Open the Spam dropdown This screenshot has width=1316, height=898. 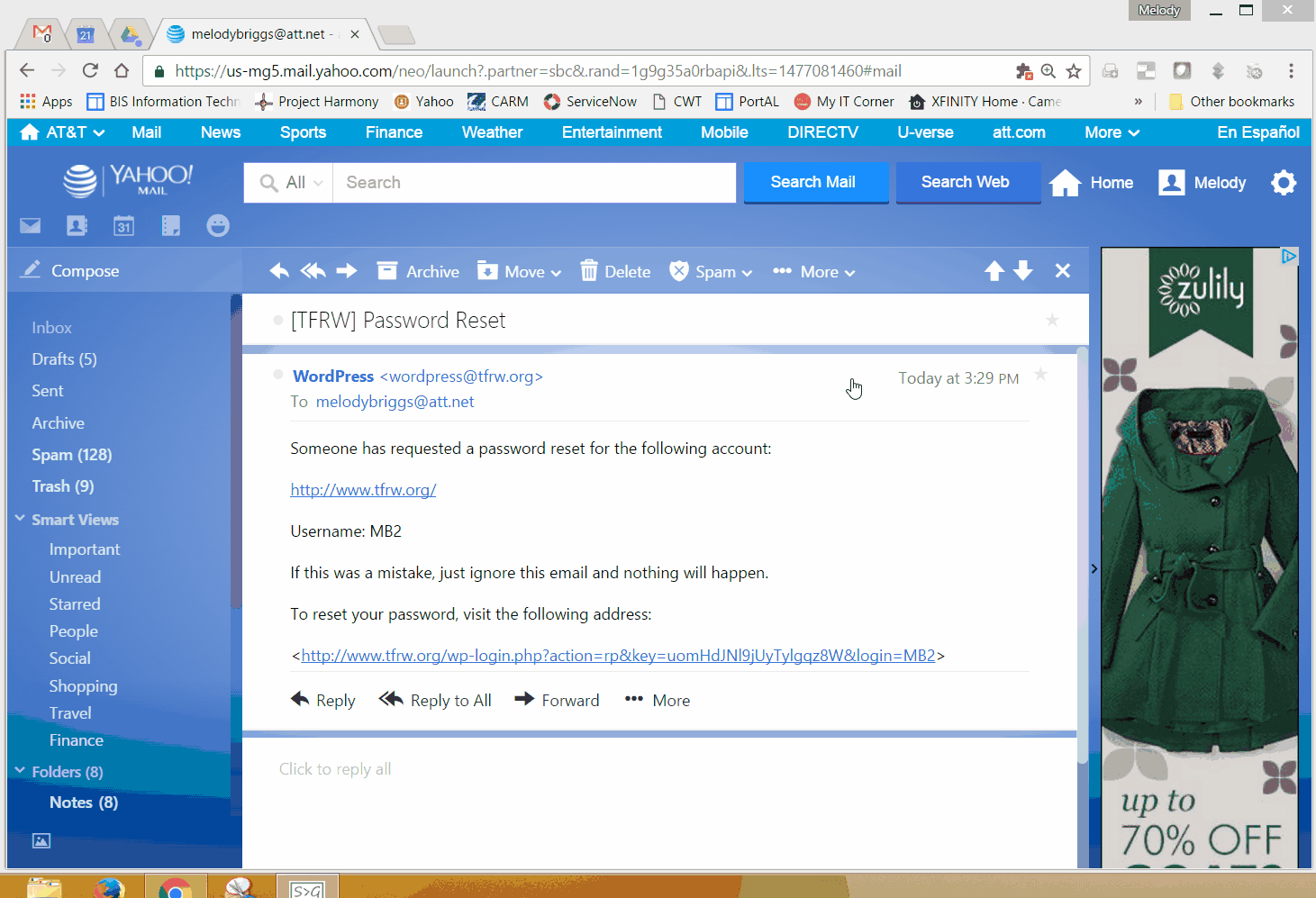(x=711, y=271)
